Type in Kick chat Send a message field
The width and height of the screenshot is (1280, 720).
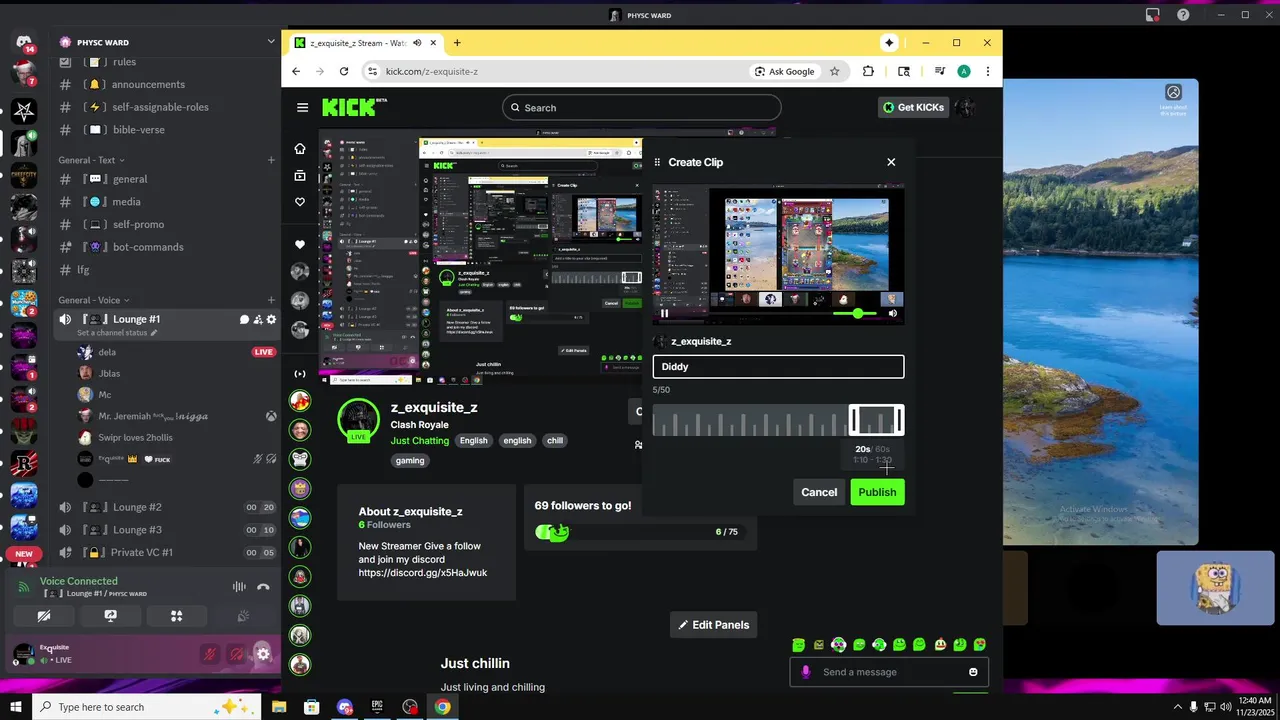point(889,672)
